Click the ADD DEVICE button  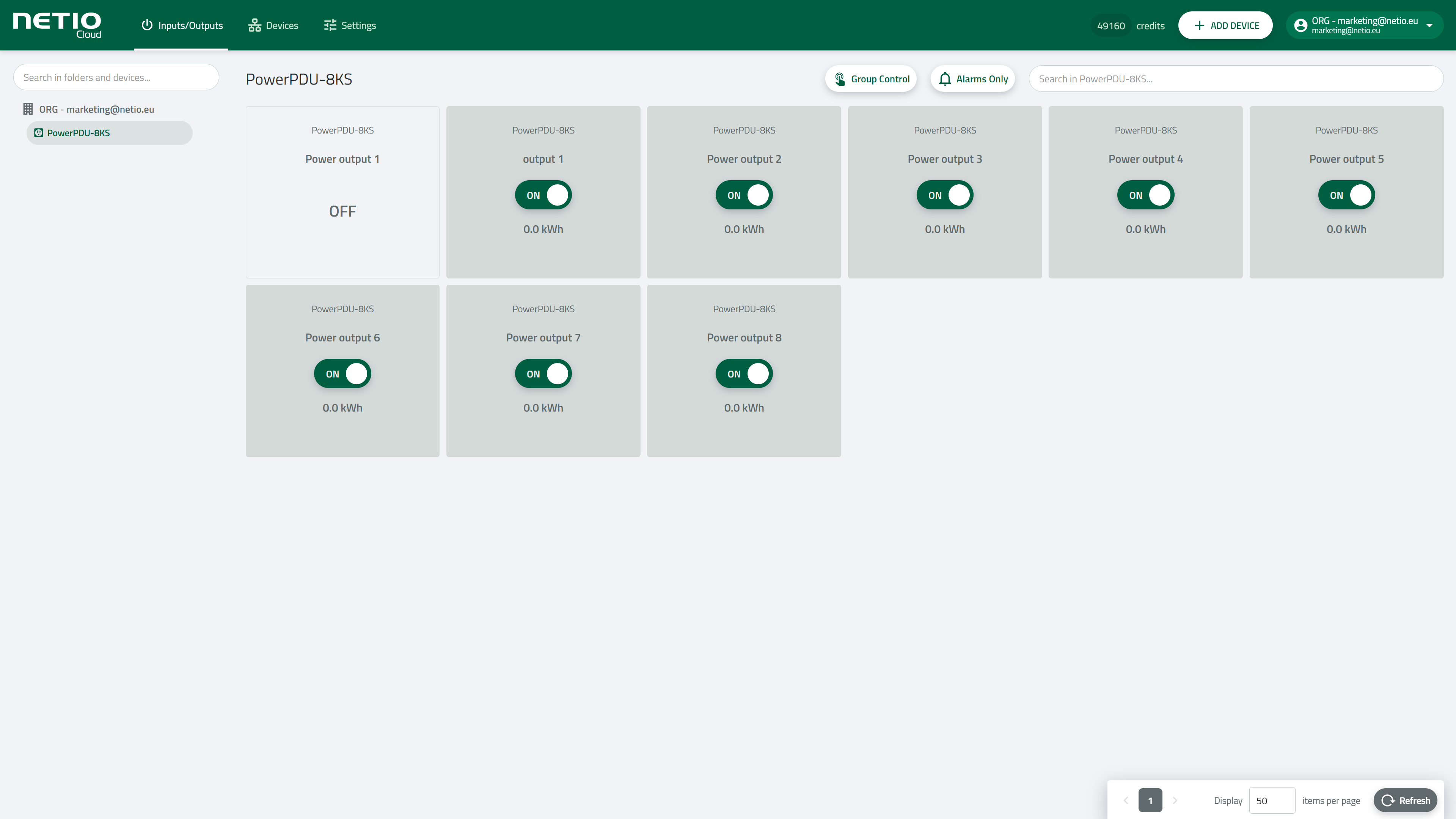pyautogui.click(x=1225, y=25)
